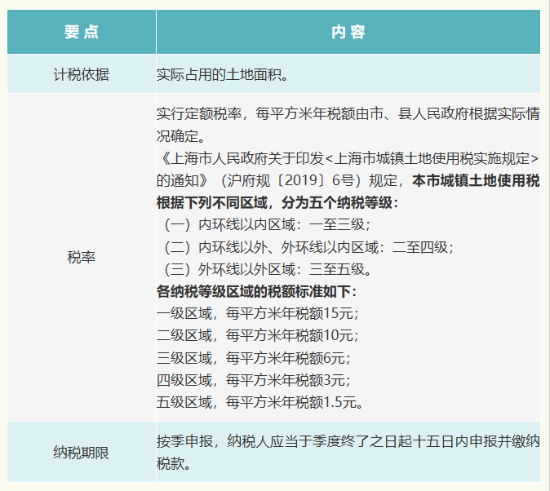
Task: Select the 纳税期限 row label
Action: 81,452
